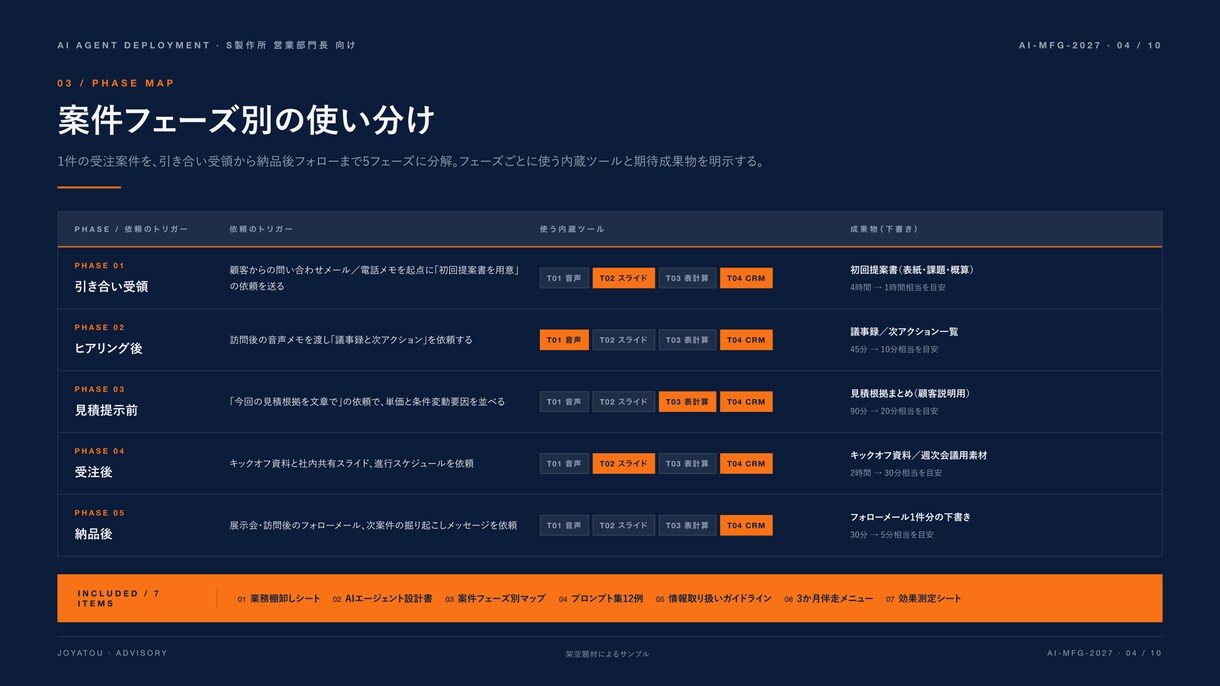This screenshot has width=1220, height=686.
Task: Click the PHASE 02 label
Action: click(99, 328)
